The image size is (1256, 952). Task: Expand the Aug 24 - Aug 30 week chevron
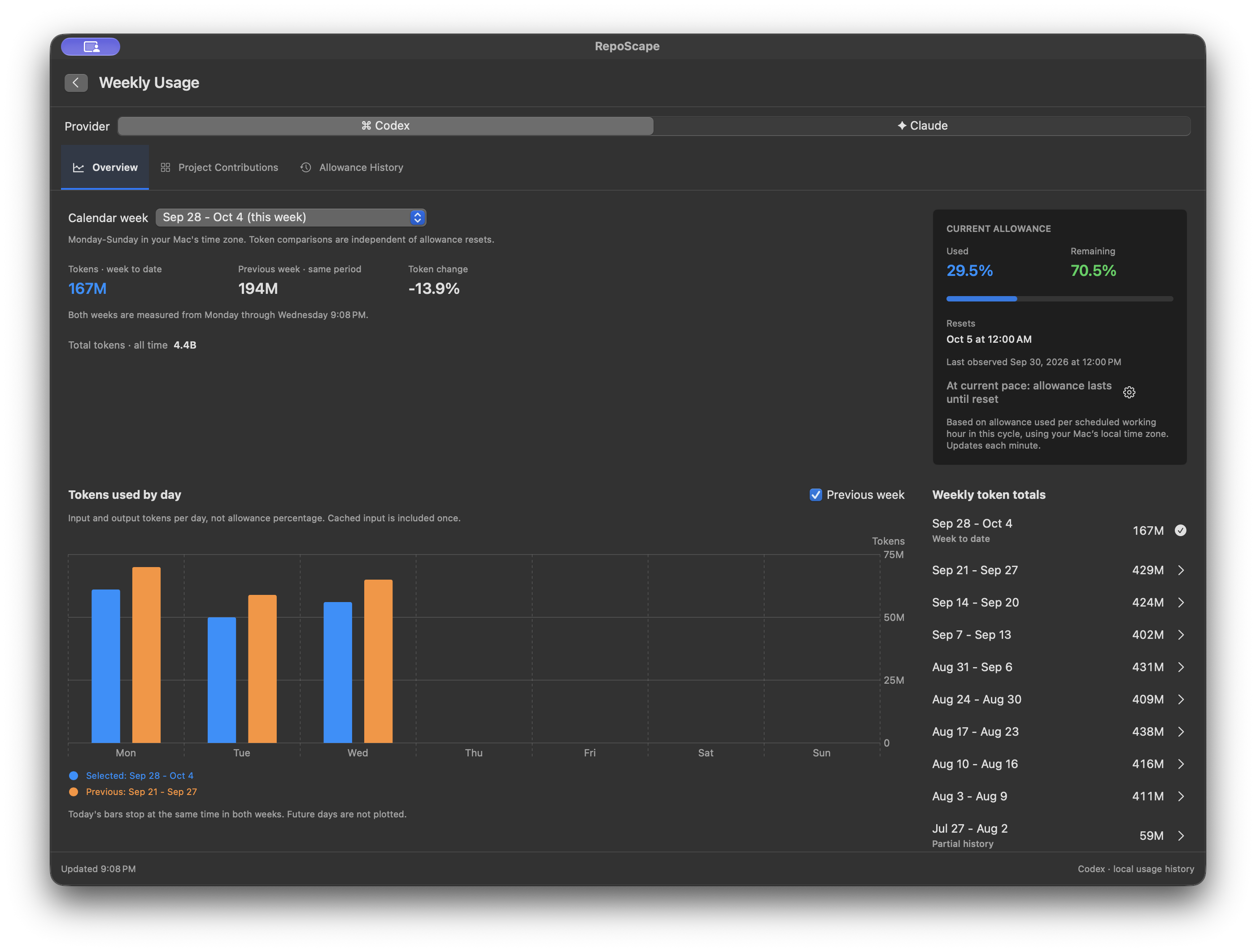point(1181,700)
